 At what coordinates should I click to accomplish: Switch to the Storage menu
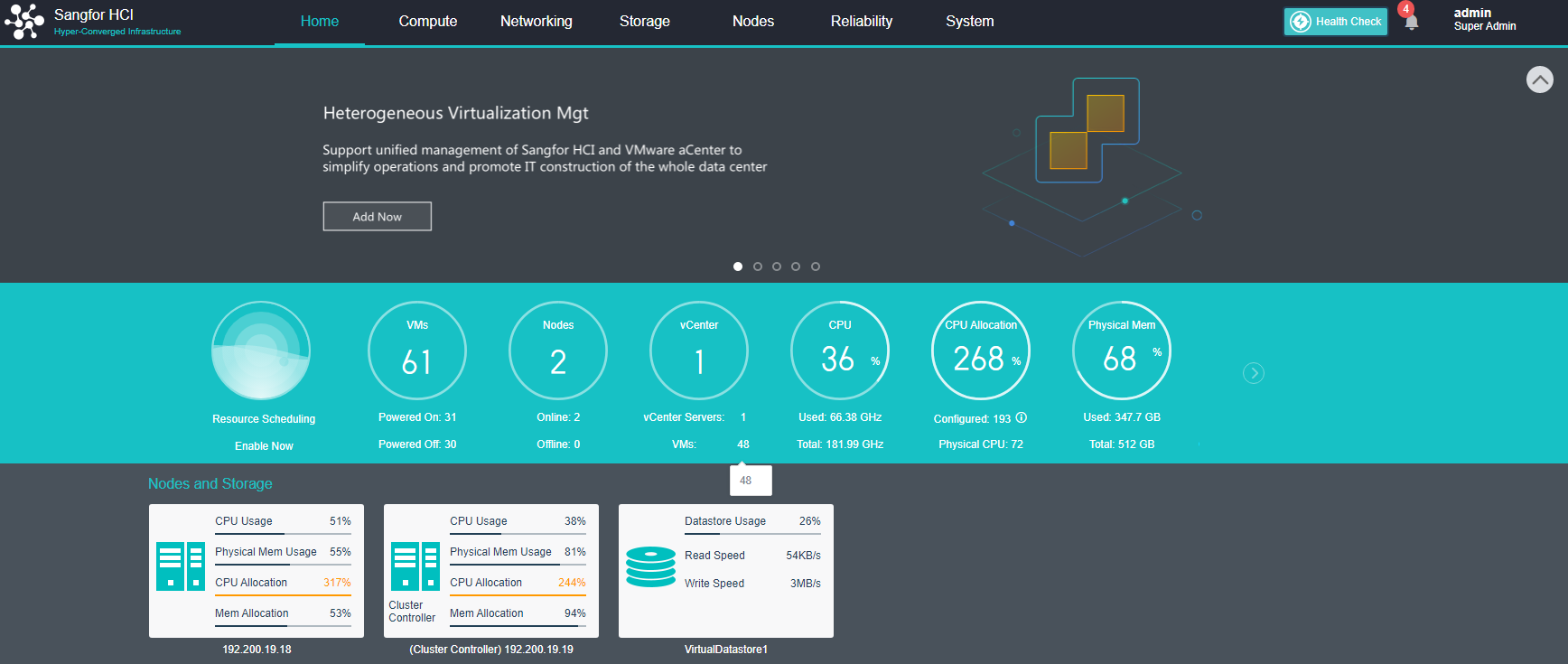[645, 21]
